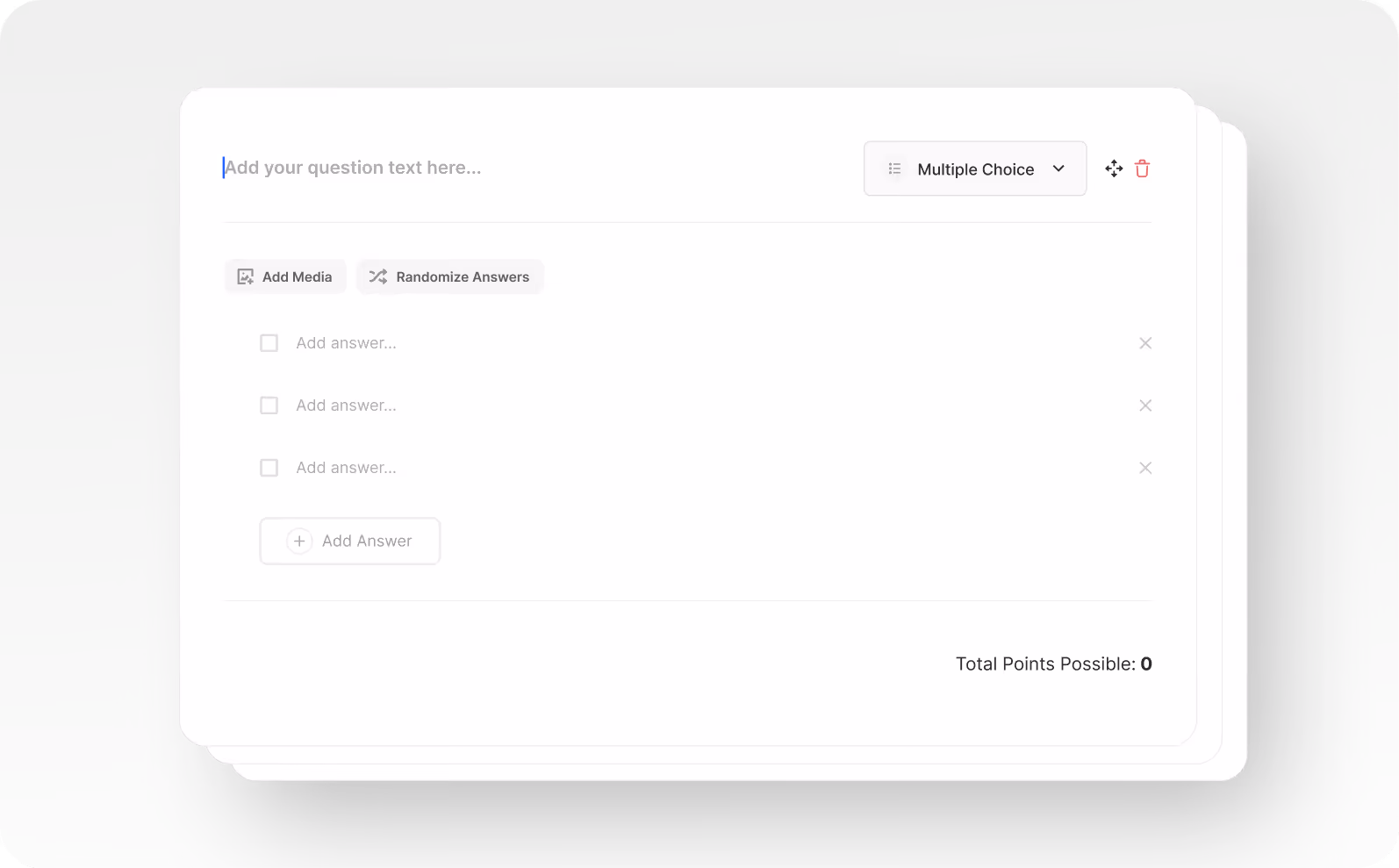
Task: Click the list icon inside the Multiple Choice selector
Action: 894,169
